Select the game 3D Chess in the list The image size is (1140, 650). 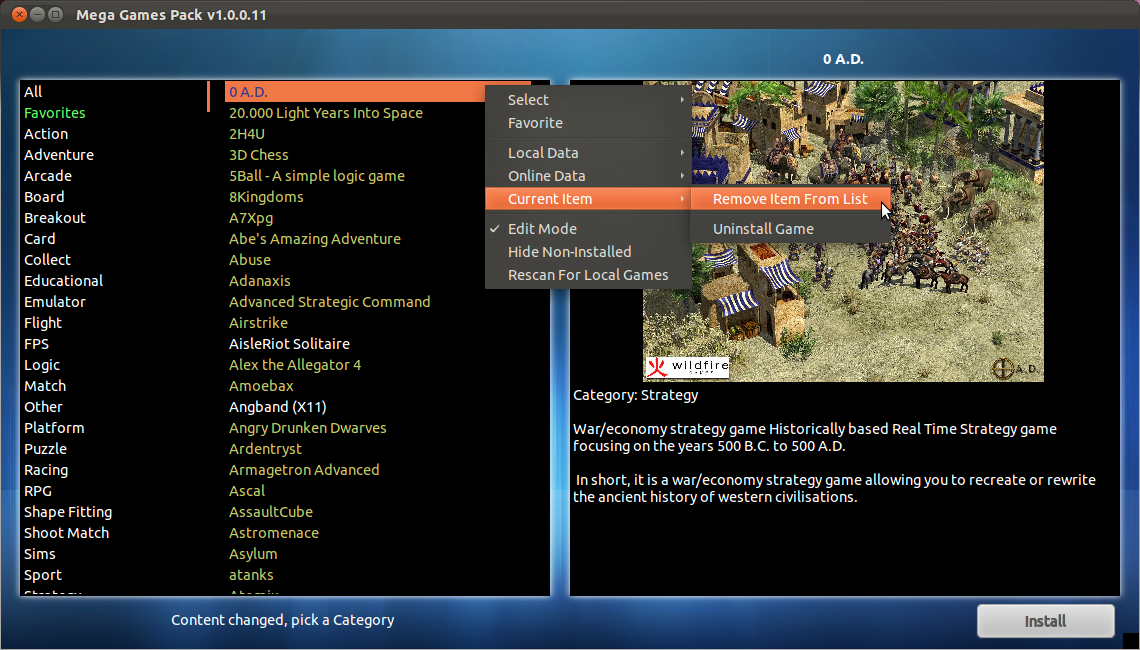point(259,154)
